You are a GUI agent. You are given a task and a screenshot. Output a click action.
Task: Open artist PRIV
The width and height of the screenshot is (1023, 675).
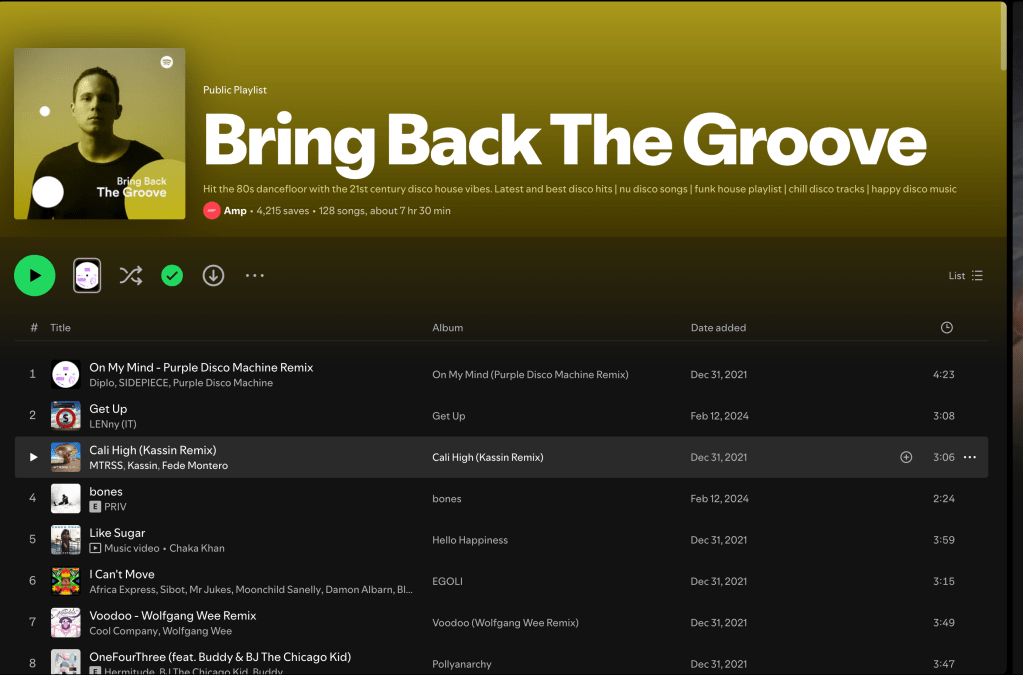click(115, 507)
